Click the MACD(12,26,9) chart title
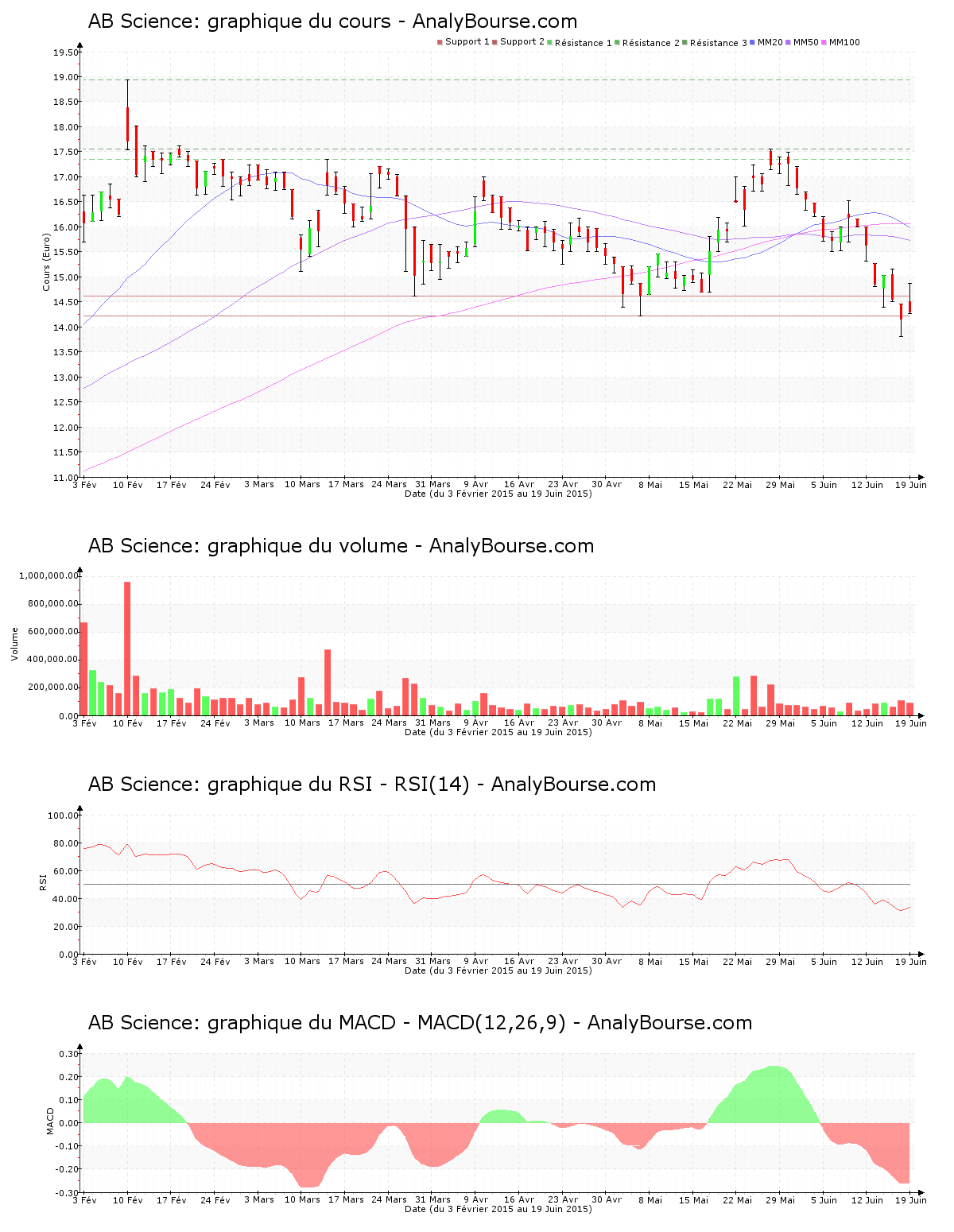 click(420, 1023)
